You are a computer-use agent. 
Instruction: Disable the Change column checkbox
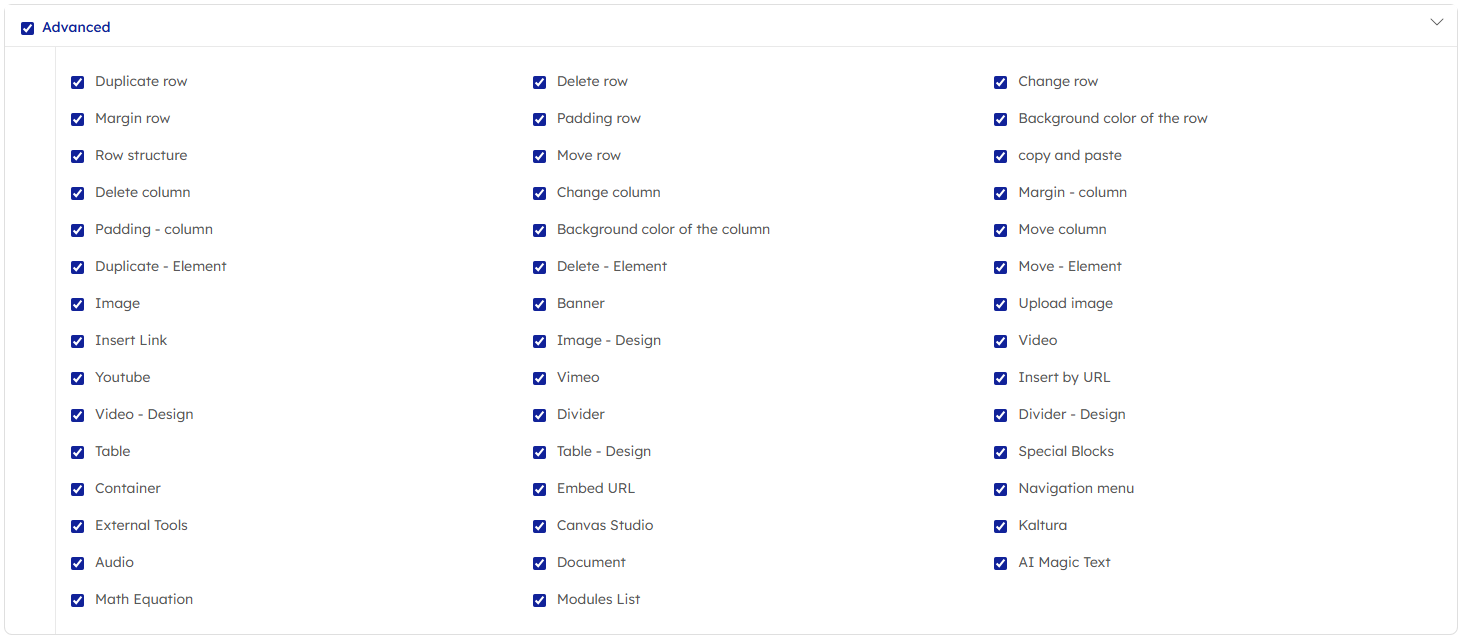pyautogui.click(x=540, y=193)
